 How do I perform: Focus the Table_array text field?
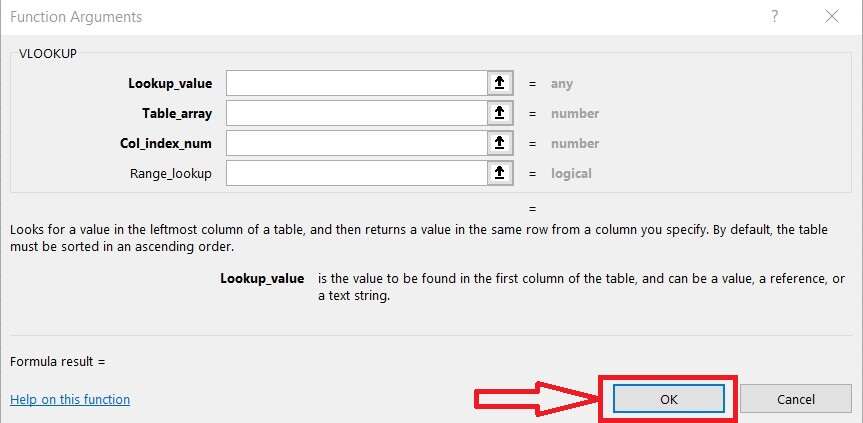coord(356,114)
